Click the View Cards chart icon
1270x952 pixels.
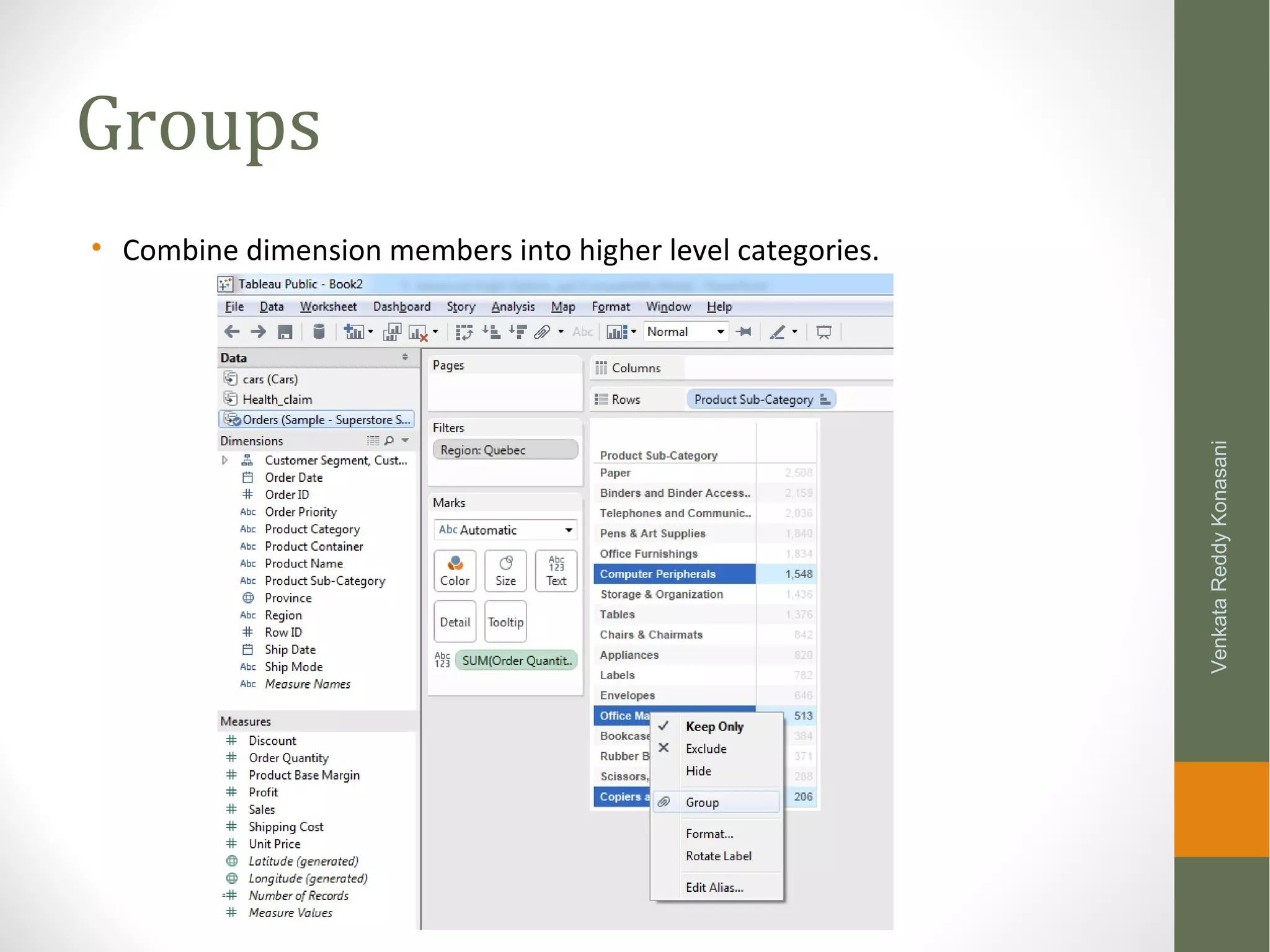(617, 332)
